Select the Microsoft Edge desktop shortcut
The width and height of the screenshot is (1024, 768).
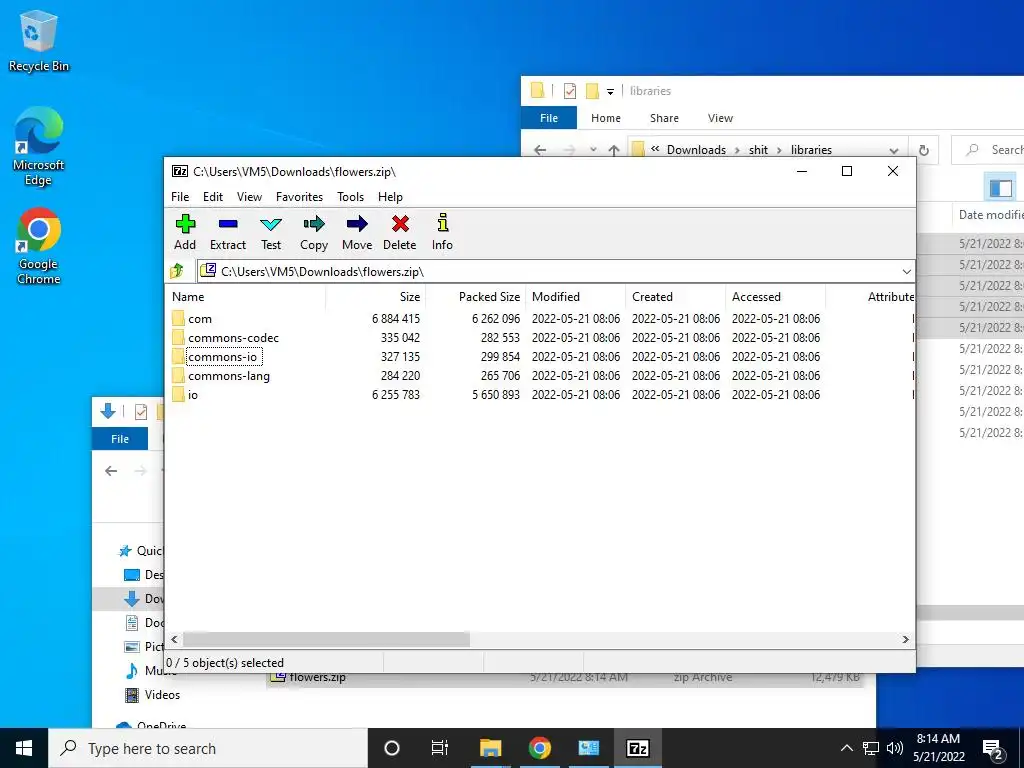pos(39,146)
